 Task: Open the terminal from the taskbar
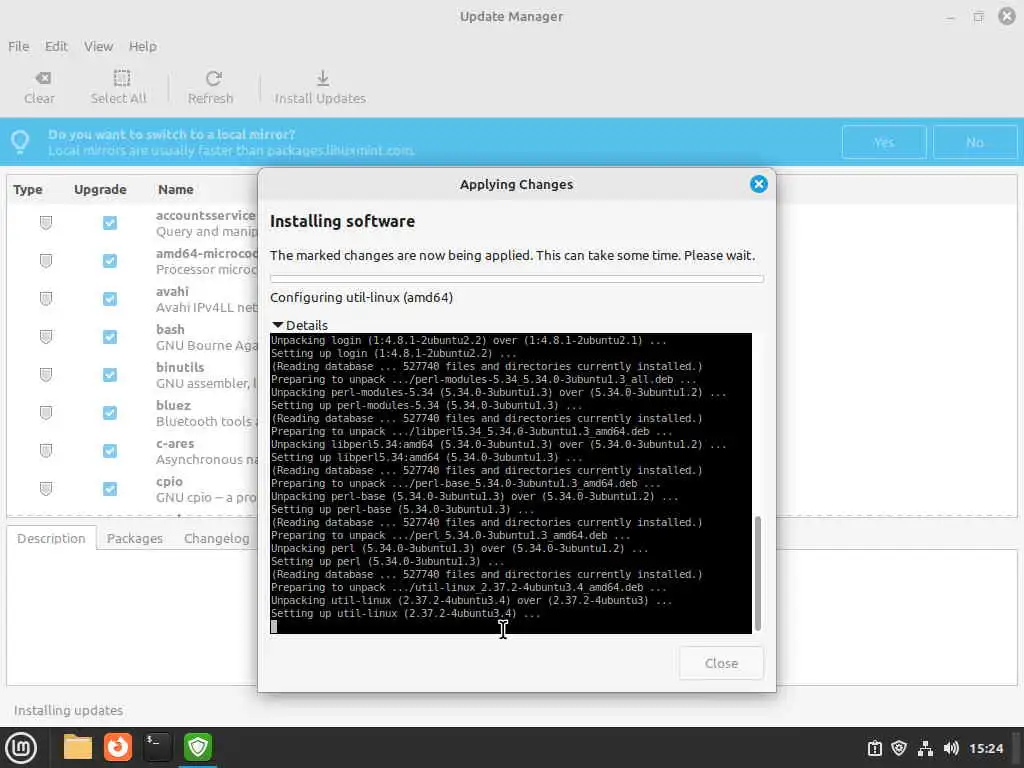click(157, 747)
